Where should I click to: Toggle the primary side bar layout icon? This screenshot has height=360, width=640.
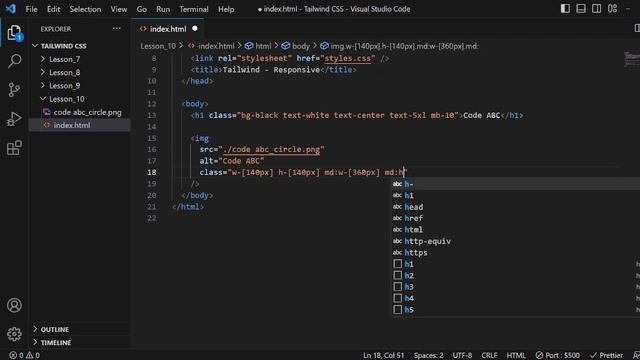[565, 9]
